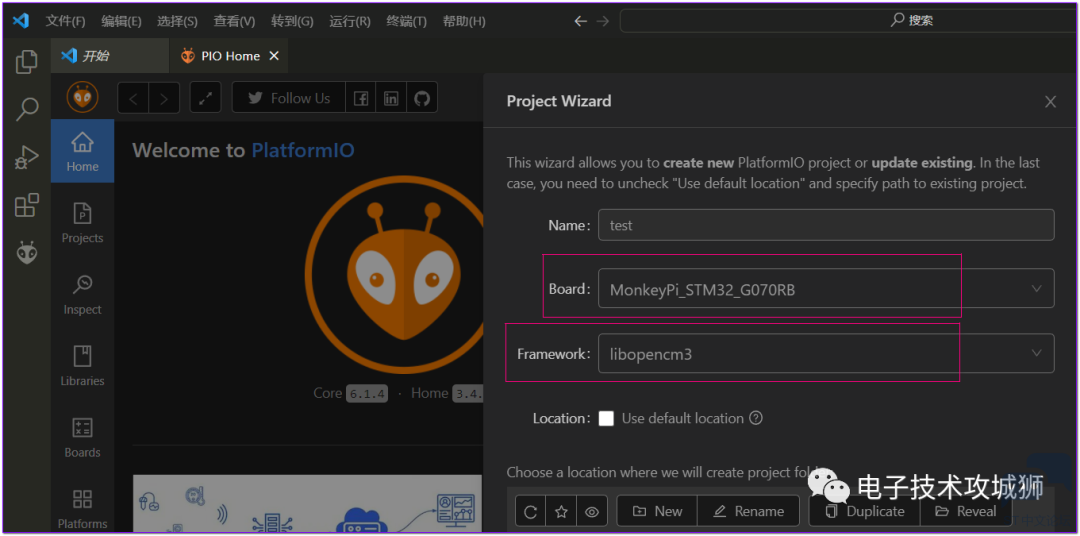This screenshot has height=536, width=1080.
Task: Show favorites with the star icon
Action: (561, 511)
